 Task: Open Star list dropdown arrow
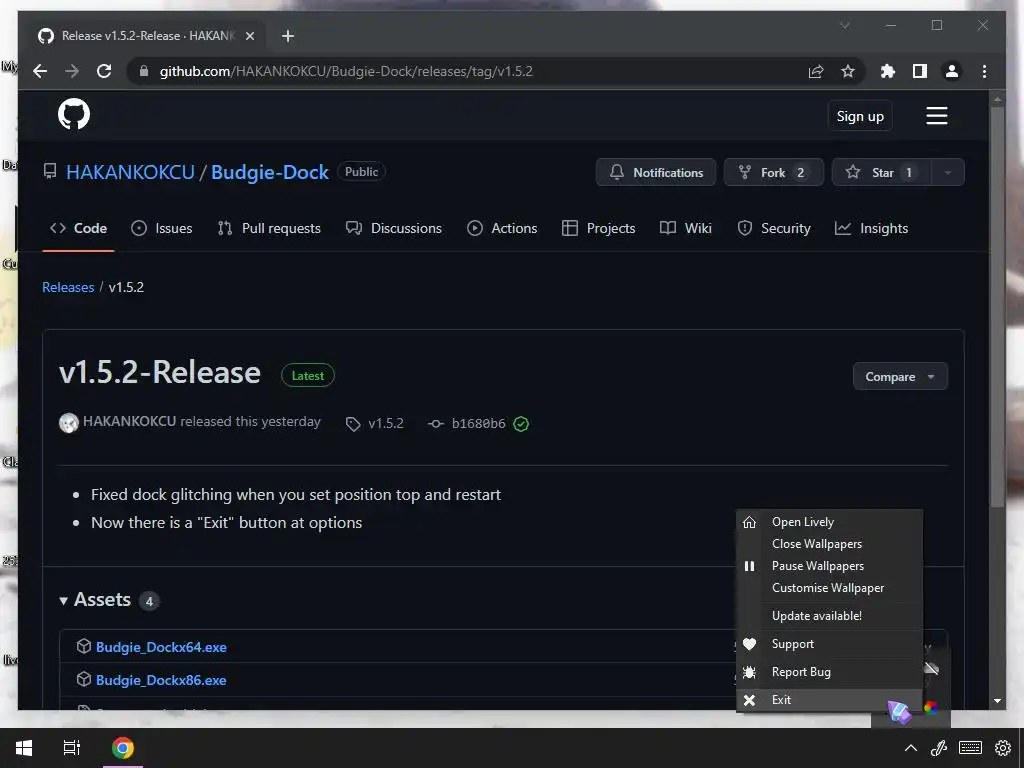tap(948, 172)
